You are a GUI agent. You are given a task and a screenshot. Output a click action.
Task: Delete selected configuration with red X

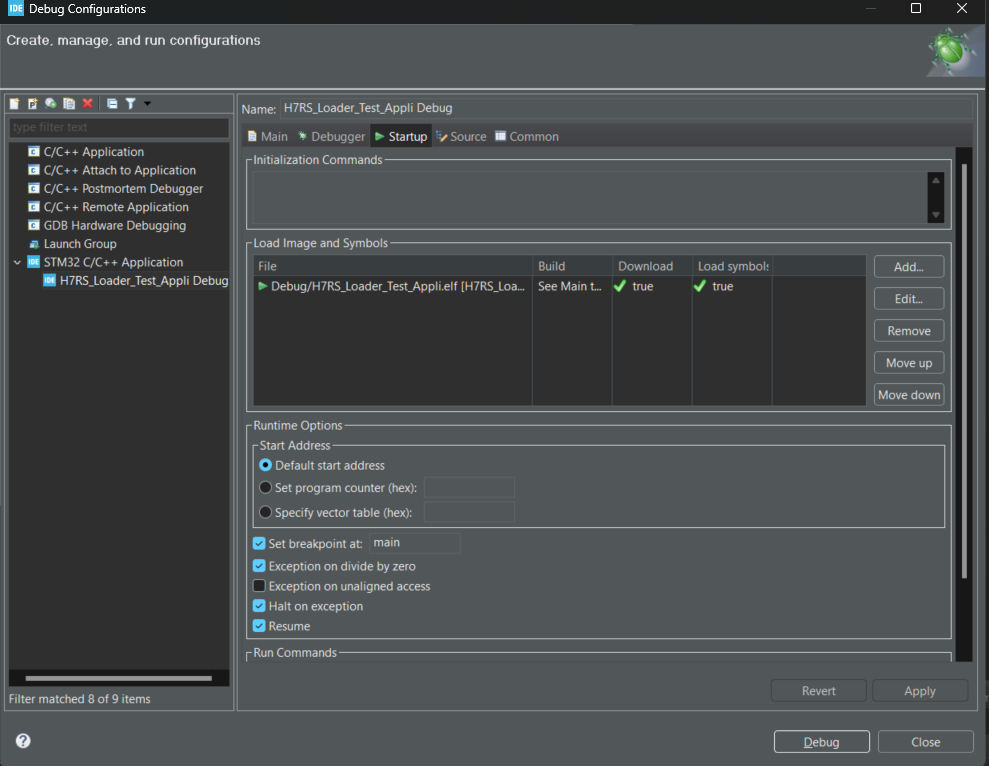click(x=88, y=104)
